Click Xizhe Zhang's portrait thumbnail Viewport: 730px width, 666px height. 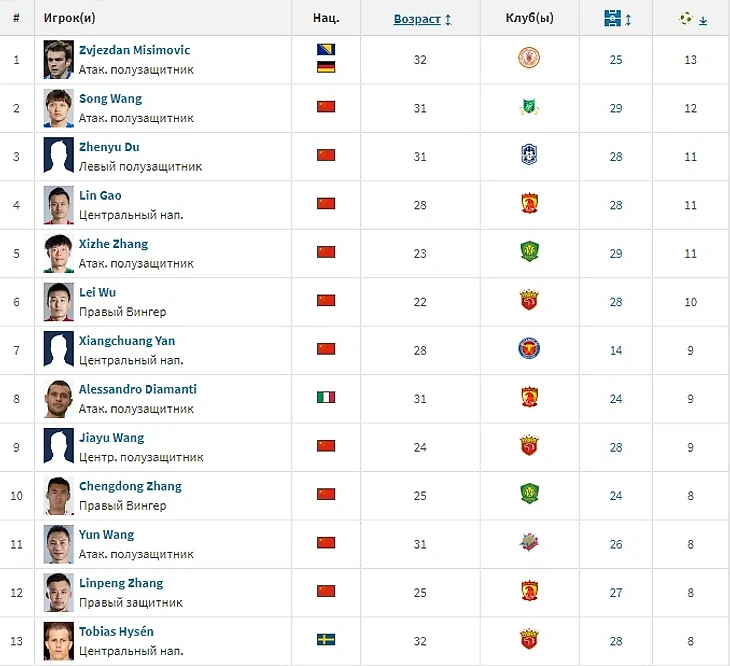coord(58,253)
